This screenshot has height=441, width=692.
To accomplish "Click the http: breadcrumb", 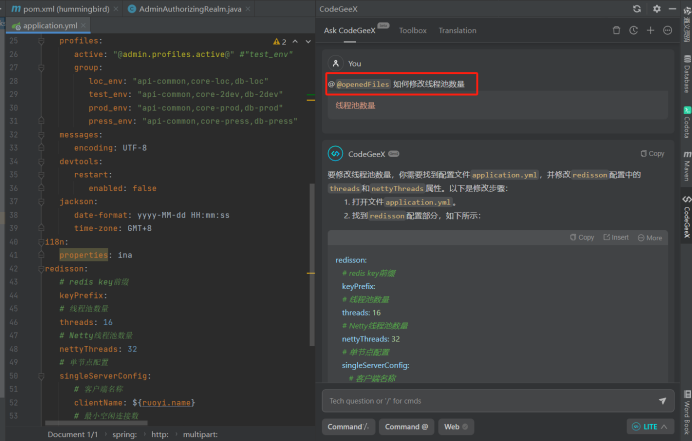I will 160,434.
